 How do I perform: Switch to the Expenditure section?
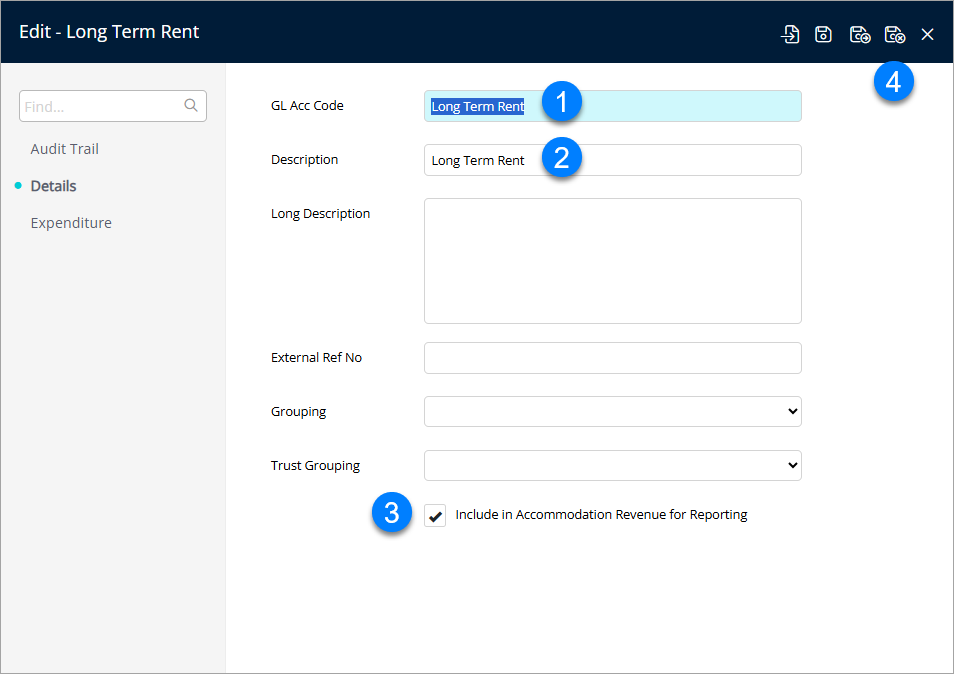71,223
